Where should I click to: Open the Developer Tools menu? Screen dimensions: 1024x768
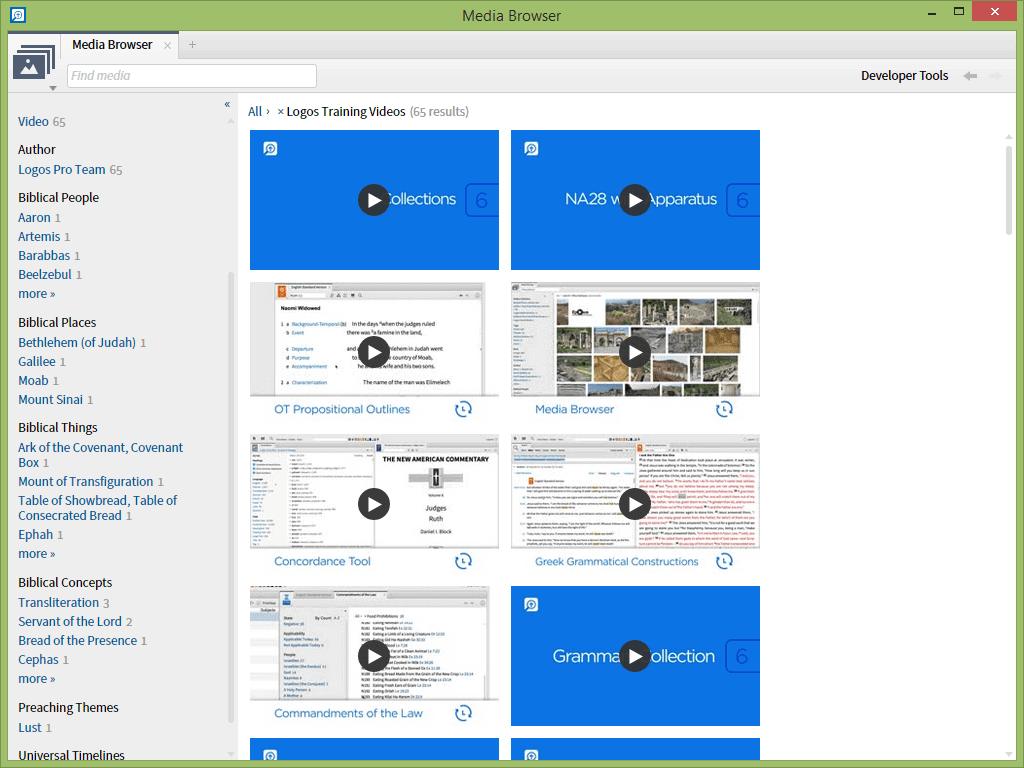(x=904, y=76)
